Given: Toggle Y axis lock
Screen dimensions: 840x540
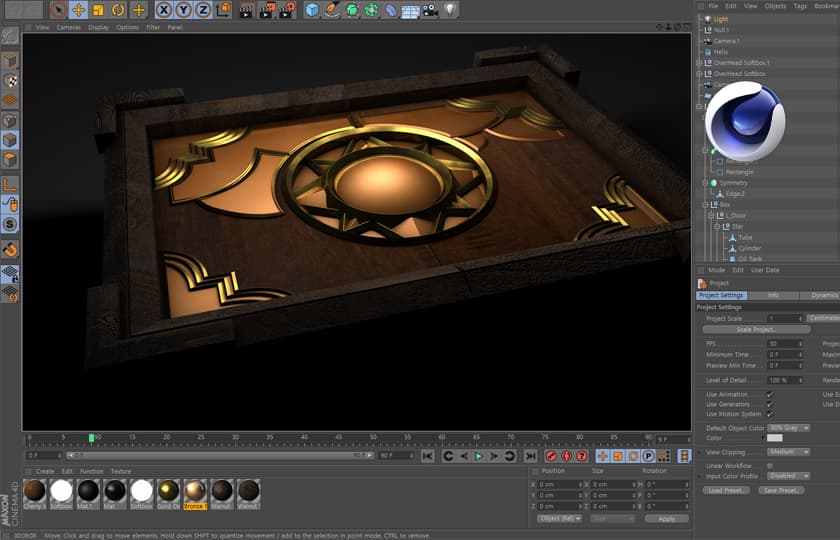Looking at the screenshot, I should click(x=183, y=10).
